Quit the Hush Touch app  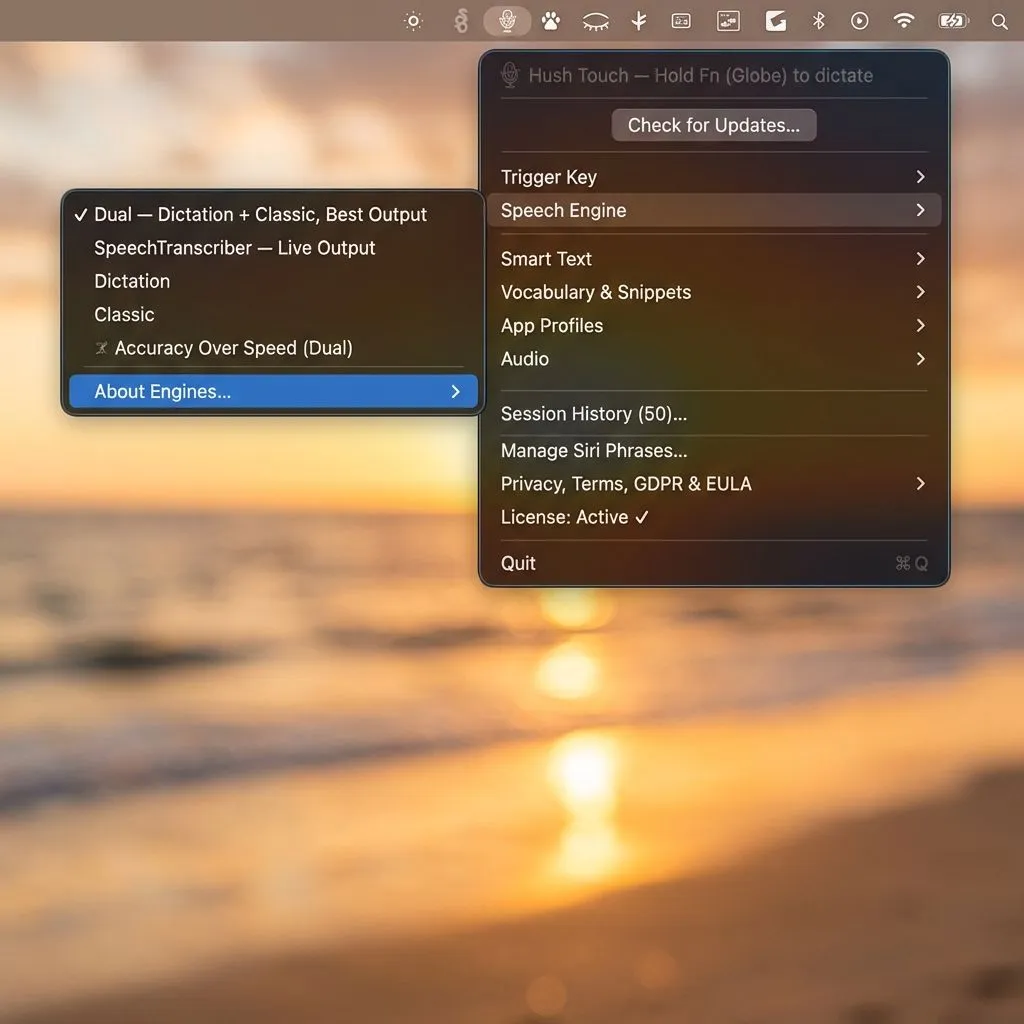pyautogui.click(x=518, y=563)
